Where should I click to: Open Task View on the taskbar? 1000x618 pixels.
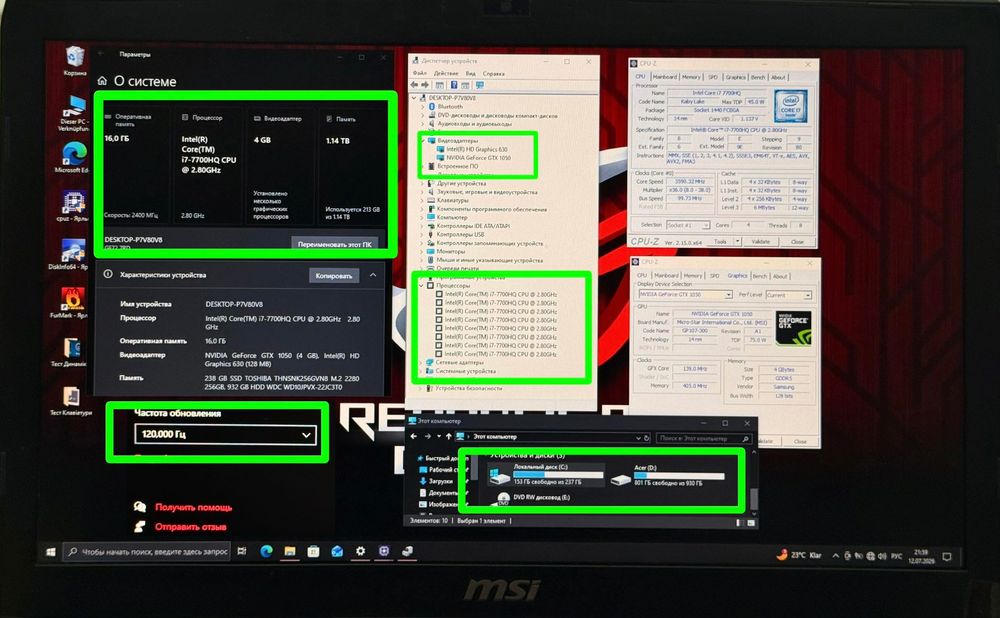(242, 551)
